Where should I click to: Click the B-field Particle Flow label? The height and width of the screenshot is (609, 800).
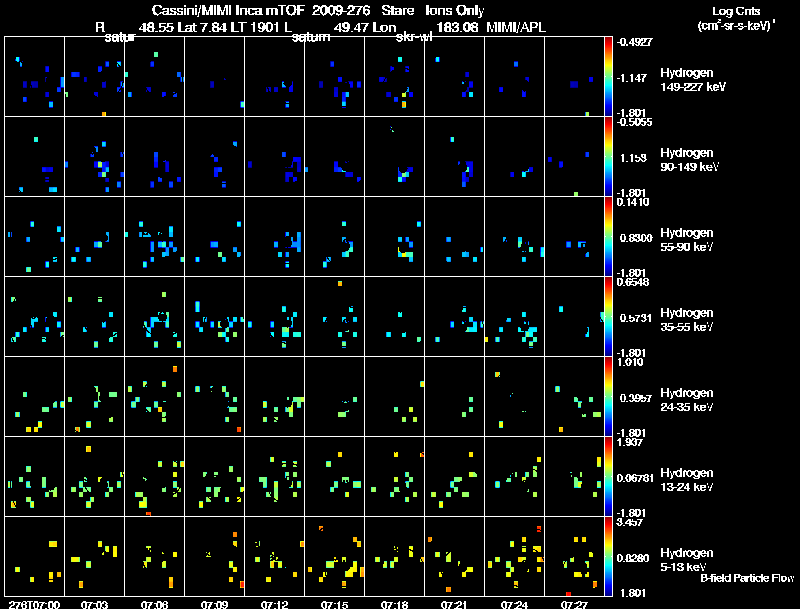tap(747, 578)
